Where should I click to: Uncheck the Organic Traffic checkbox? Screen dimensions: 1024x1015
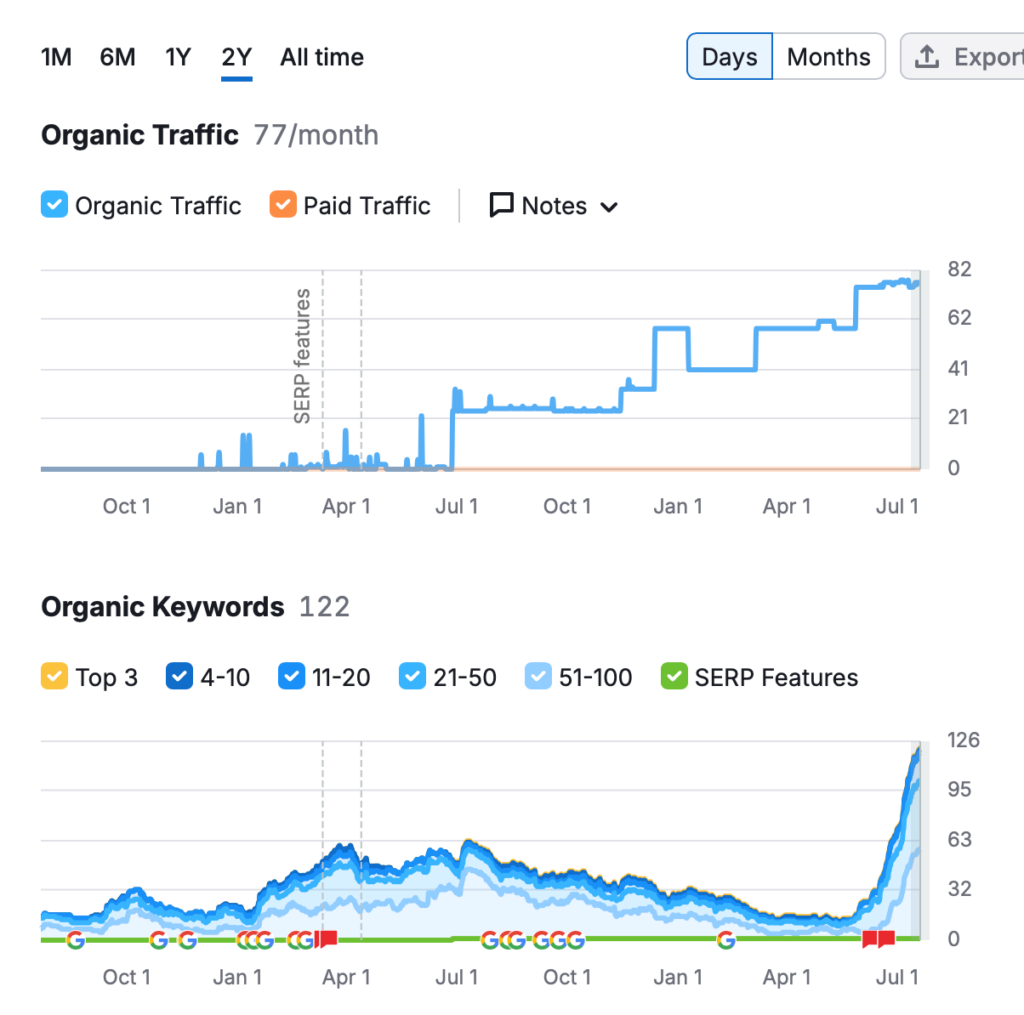(53, 205)
